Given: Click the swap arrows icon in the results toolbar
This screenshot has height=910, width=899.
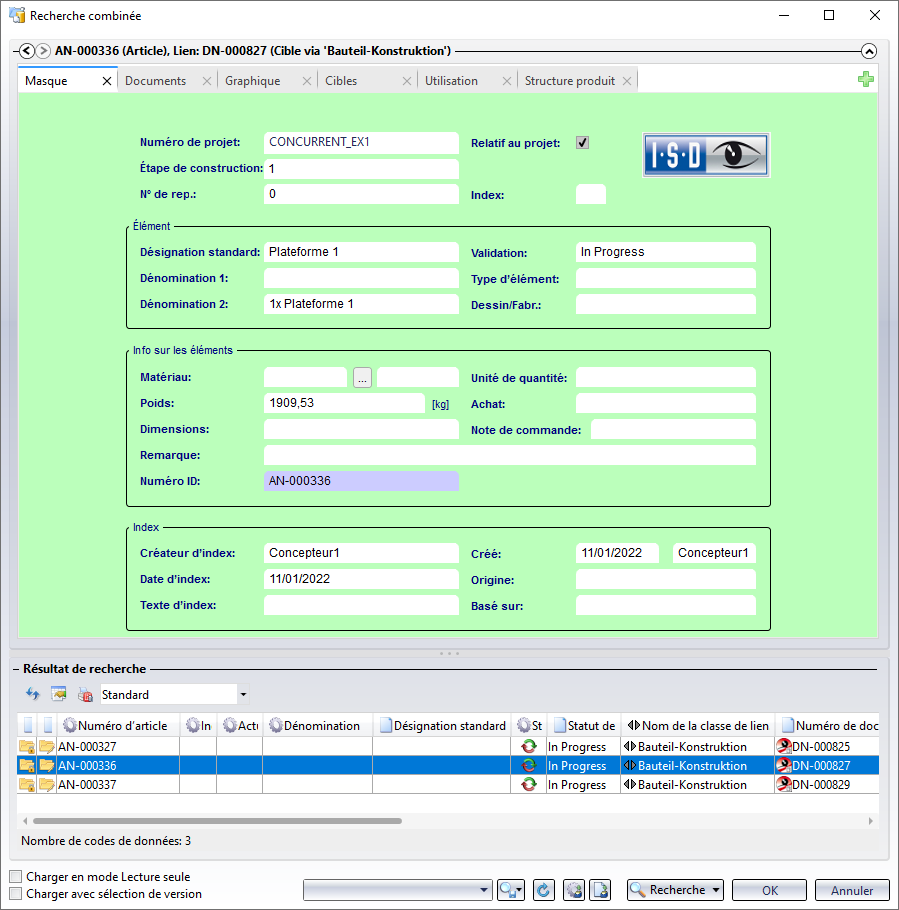Looking at the screenshot, I should click(x=33, y=694).
